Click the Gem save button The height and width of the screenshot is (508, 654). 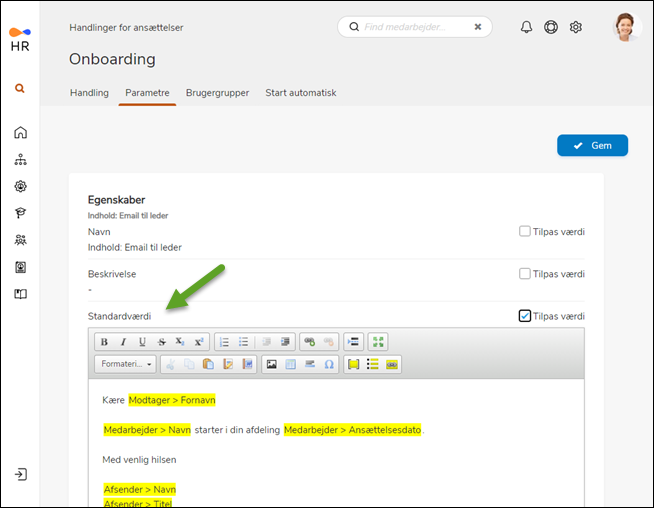tap(592, 145)
